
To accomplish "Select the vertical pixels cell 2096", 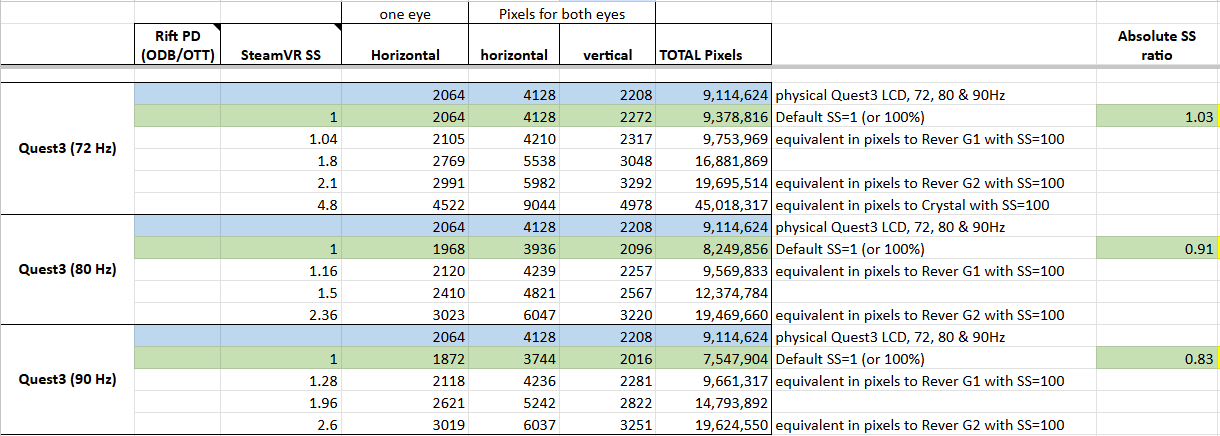I will 607,249.
